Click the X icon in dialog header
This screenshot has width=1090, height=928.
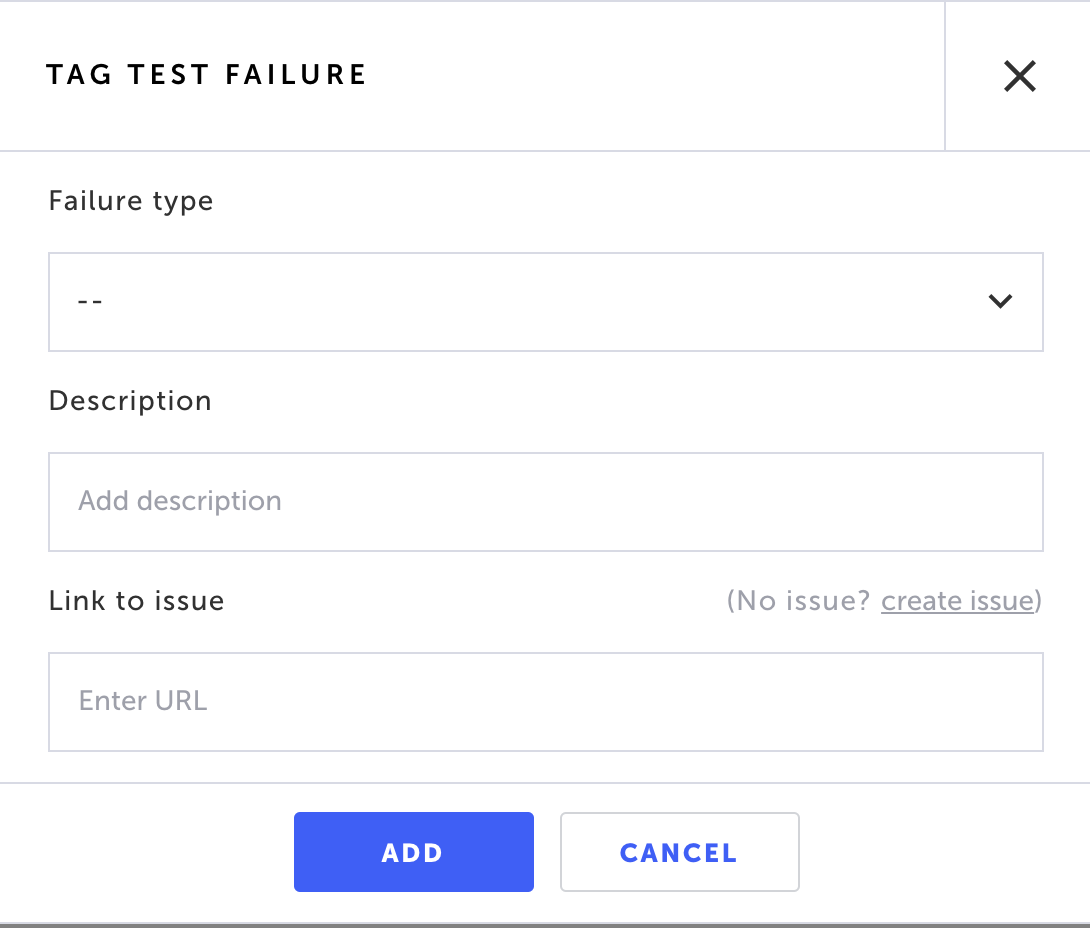pos(1019,76)
